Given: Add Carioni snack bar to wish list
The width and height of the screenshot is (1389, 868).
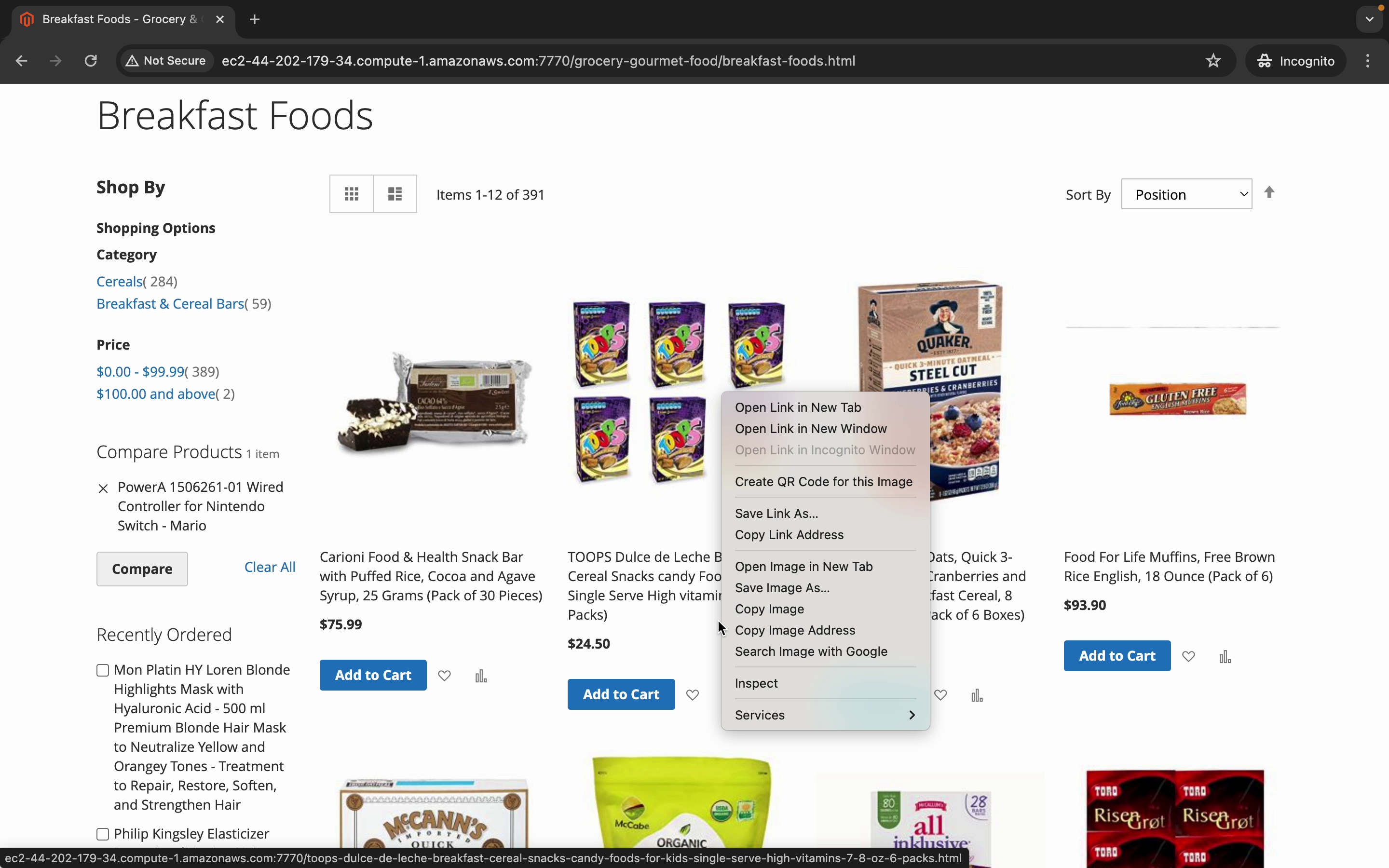Looking at the screenshot, I should [444, 676].
